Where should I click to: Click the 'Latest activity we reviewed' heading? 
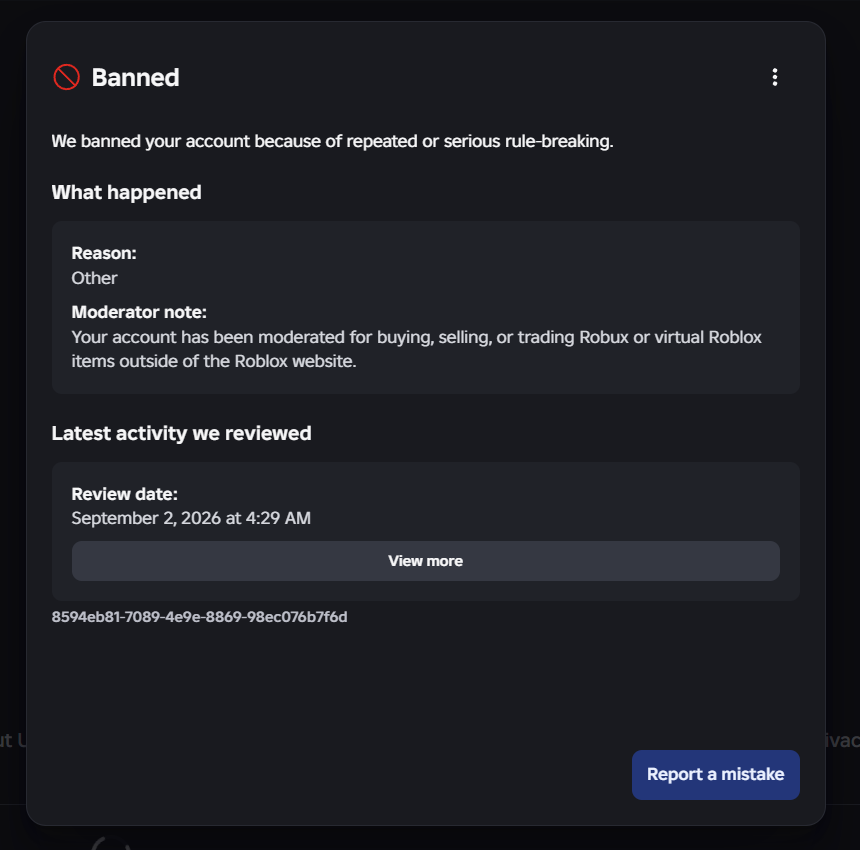182,433
